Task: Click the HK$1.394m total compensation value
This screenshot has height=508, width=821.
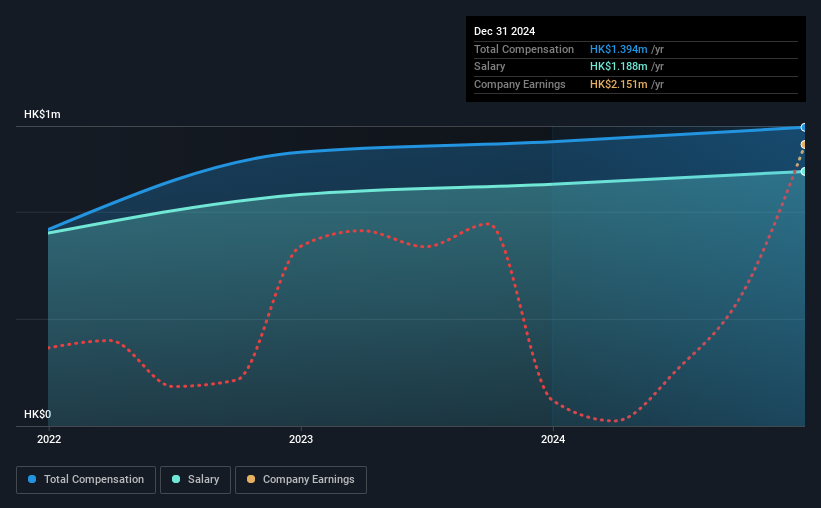Action: pyautogui.click(x=618, y=49)
